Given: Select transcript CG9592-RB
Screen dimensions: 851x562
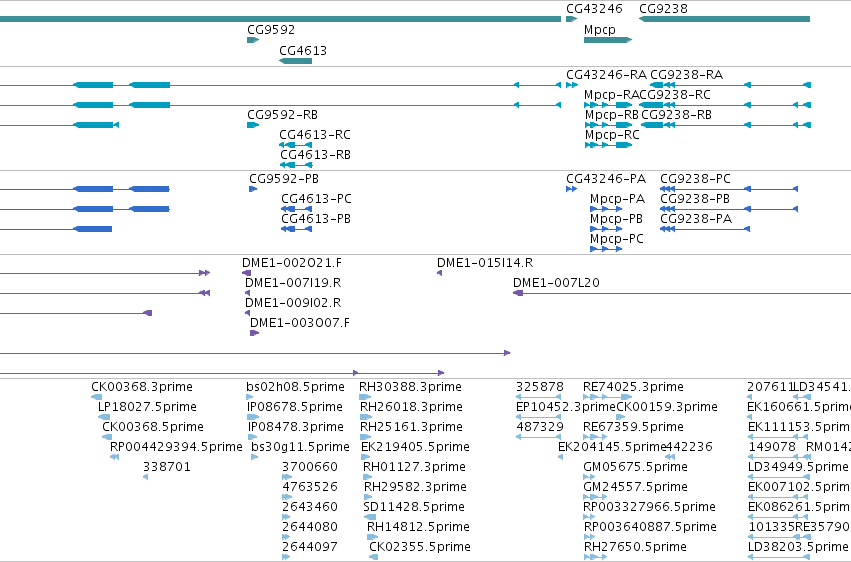Looking at the screenshot, I should pos(282,114).
